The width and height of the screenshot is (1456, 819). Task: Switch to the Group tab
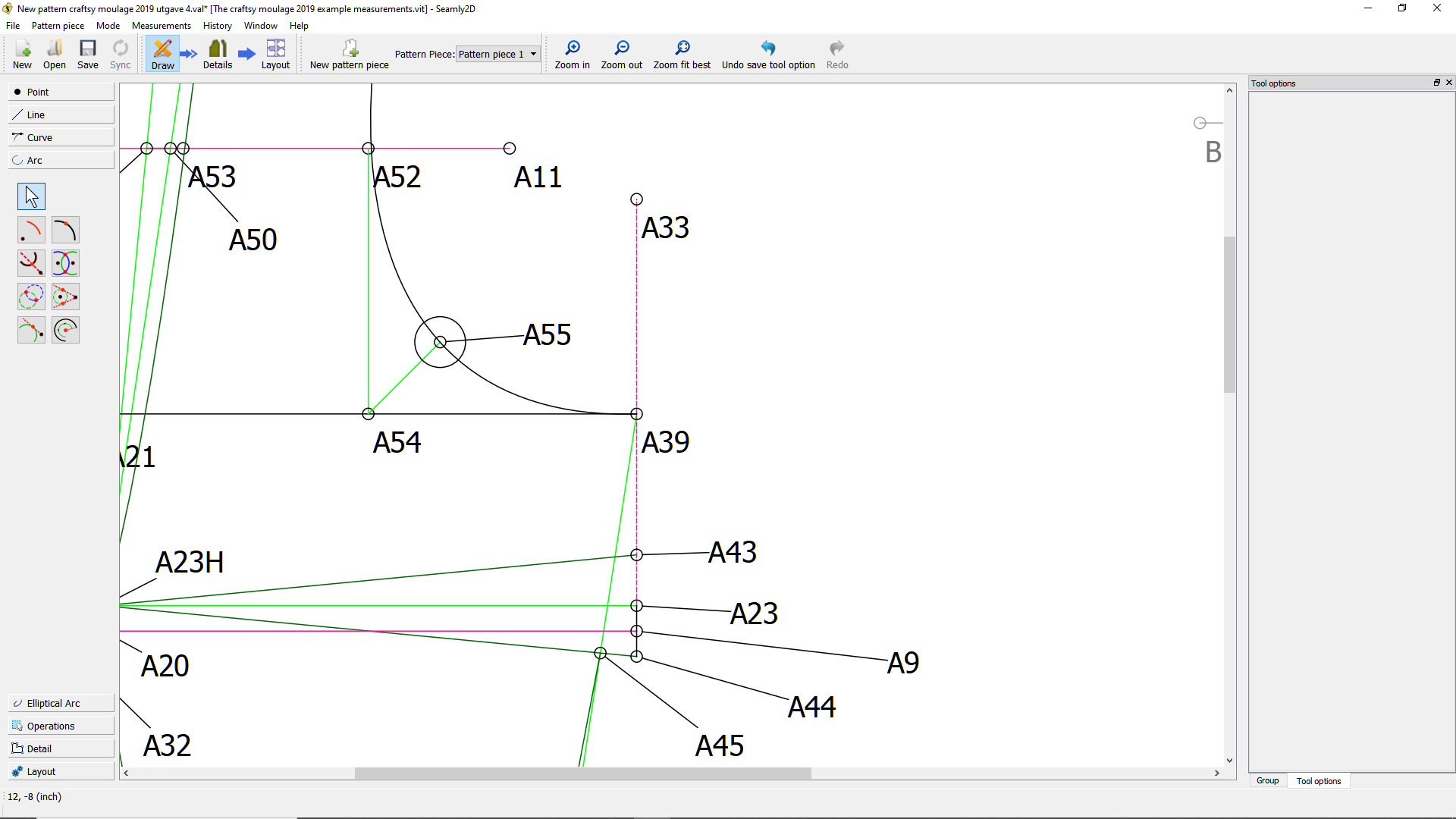coord(1267,780)
